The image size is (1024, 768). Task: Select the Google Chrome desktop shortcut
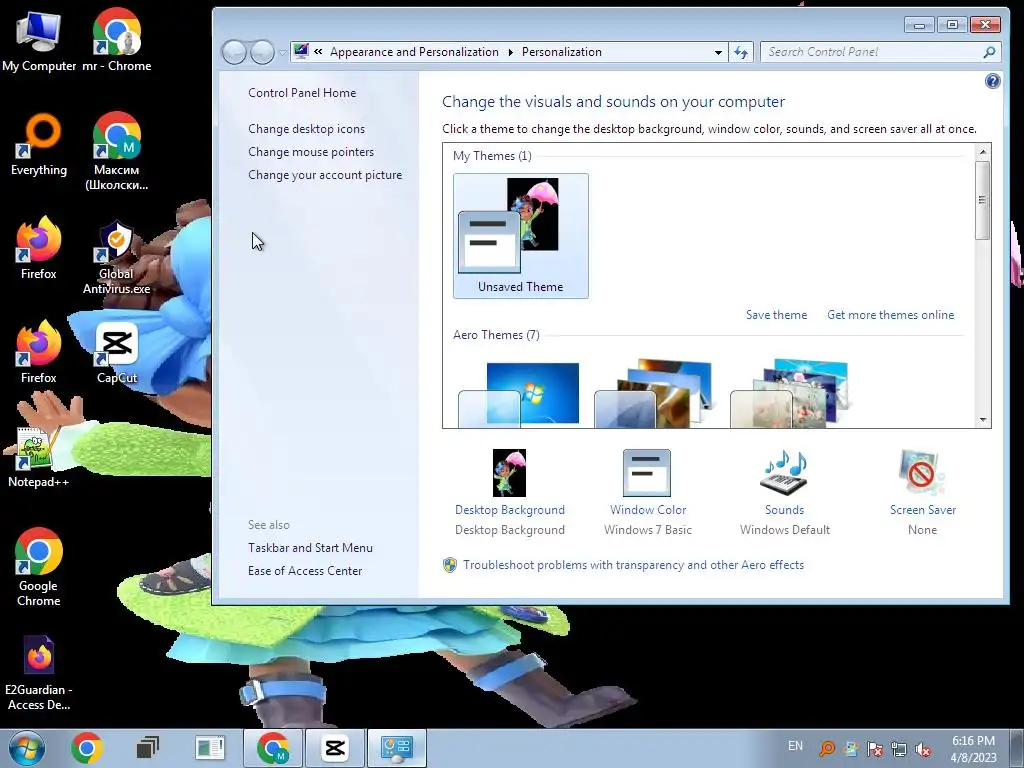pos(39,567)
